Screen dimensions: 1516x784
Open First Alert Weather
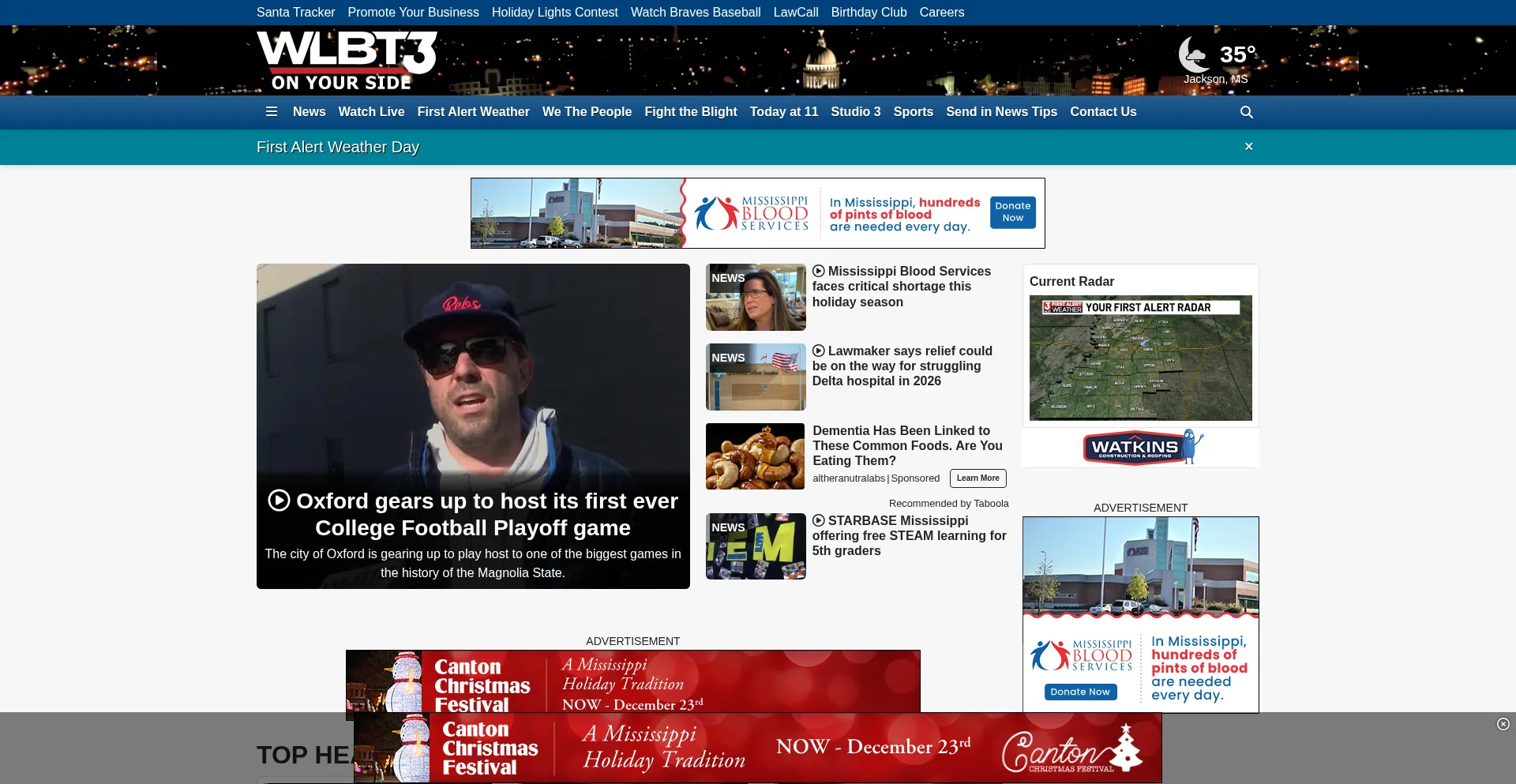(x=473, y=112)
